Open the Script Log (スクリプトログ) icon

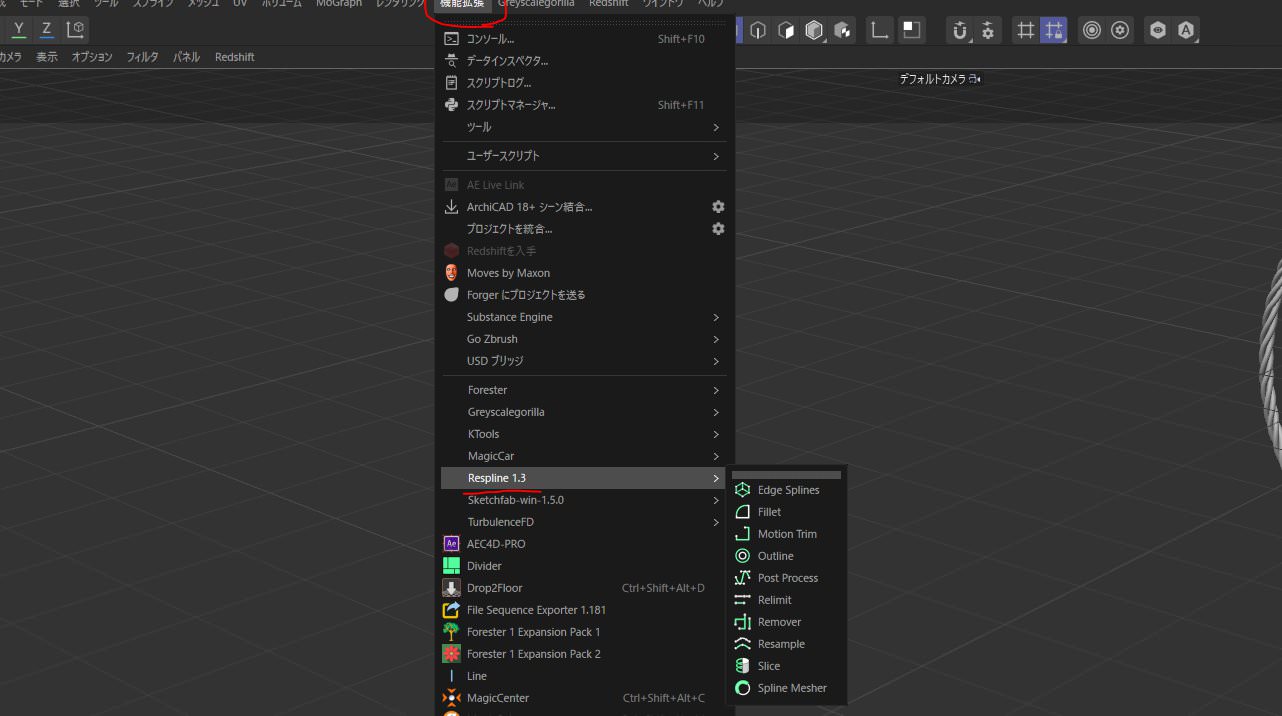click(451, 83)
